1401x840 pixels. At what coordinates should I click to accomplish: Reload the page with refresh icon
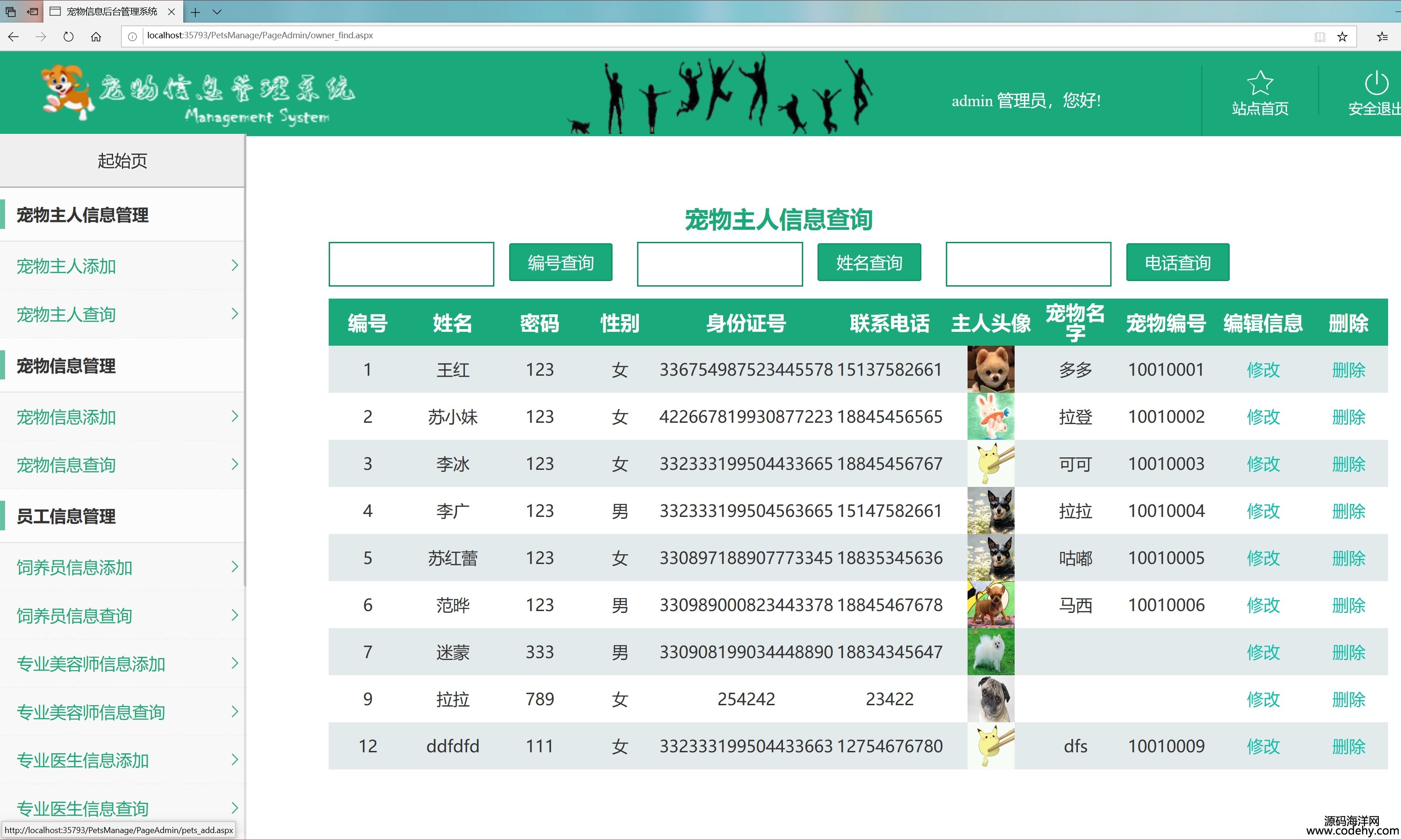(x=68, y=37)
